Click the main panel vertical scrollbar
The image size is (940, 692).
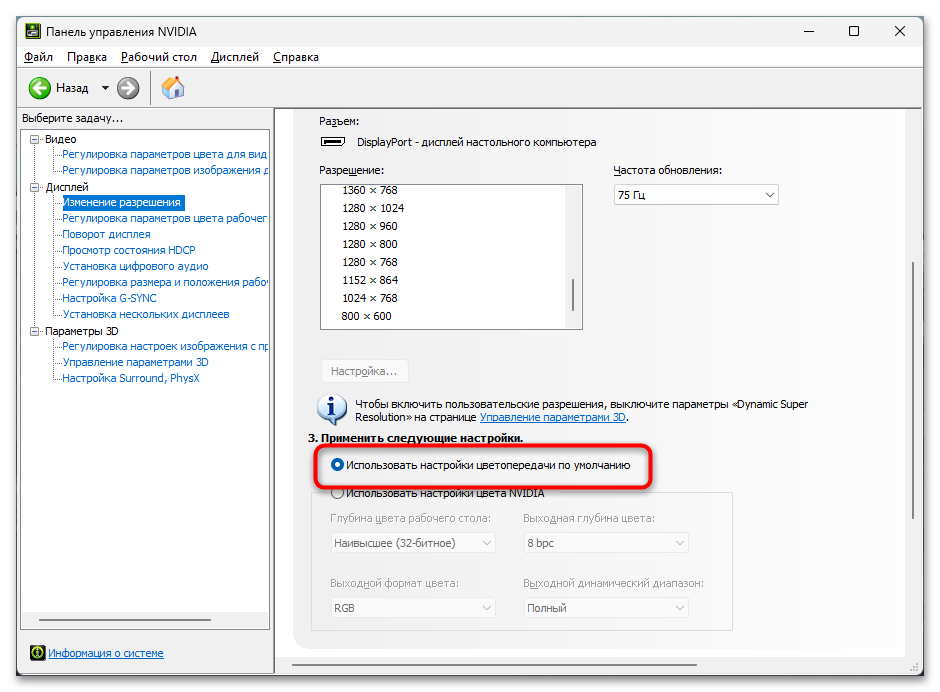point(913,390)
